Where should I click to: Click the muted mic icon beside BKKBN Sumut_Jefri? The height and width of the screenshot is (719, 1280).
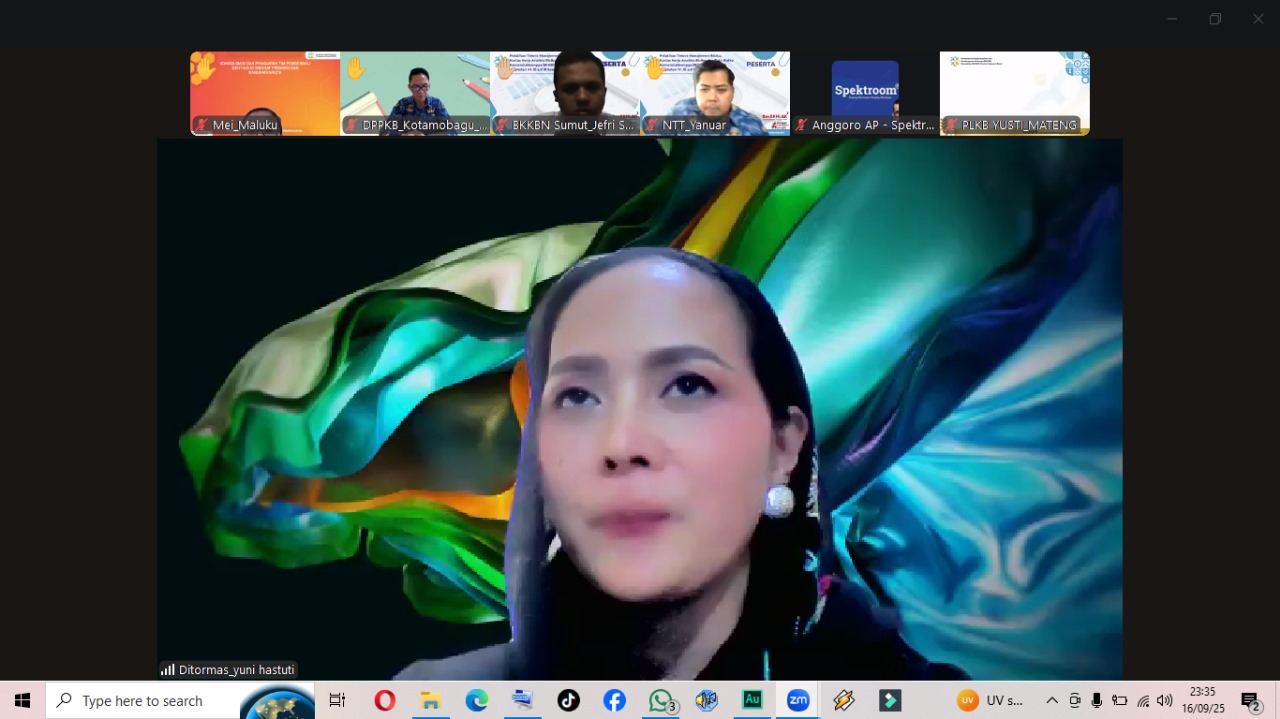(502, 125)
